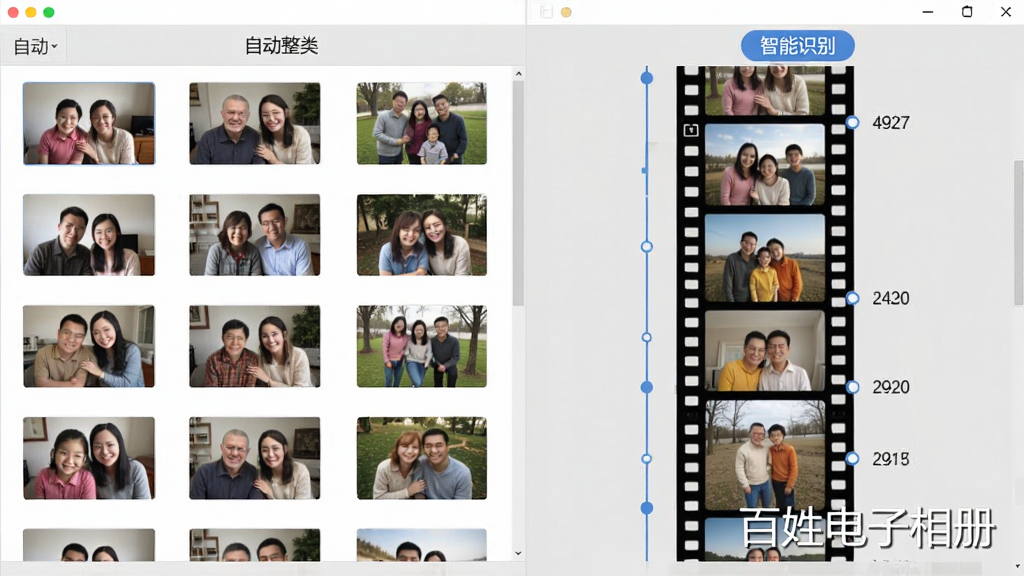1024x576 pixels.
Task: Open the 自动 dropdown menu
Action: tap(36, 46)
